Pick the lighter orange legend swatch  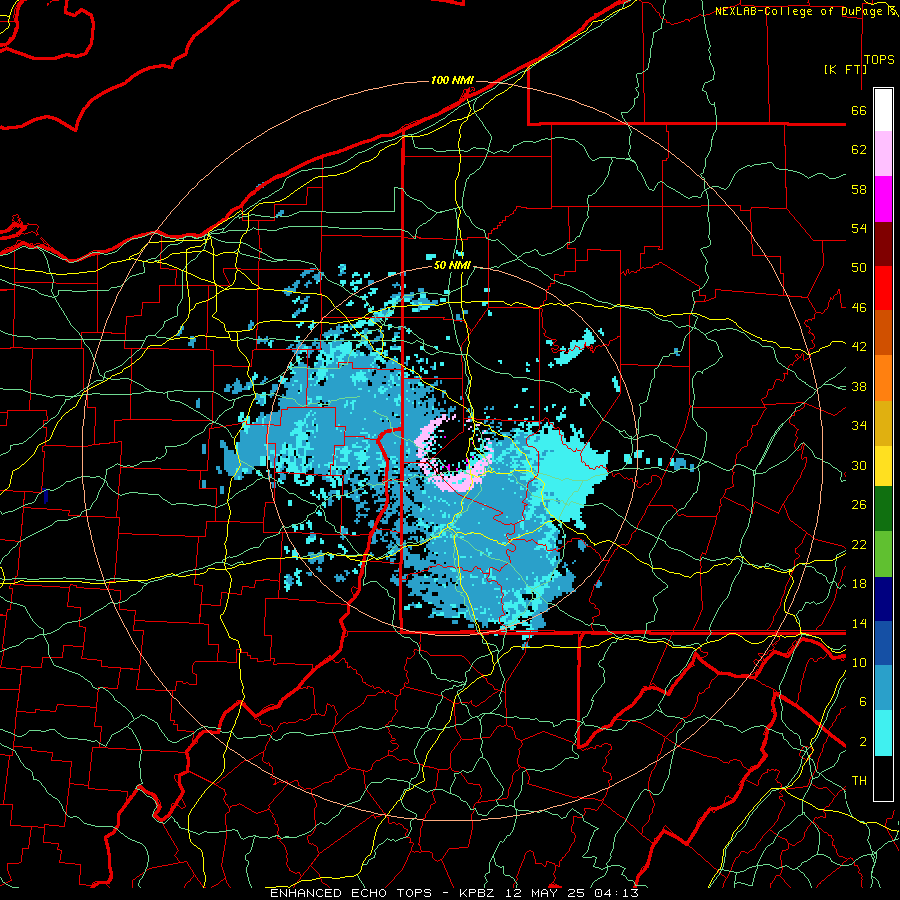point(883,378)
